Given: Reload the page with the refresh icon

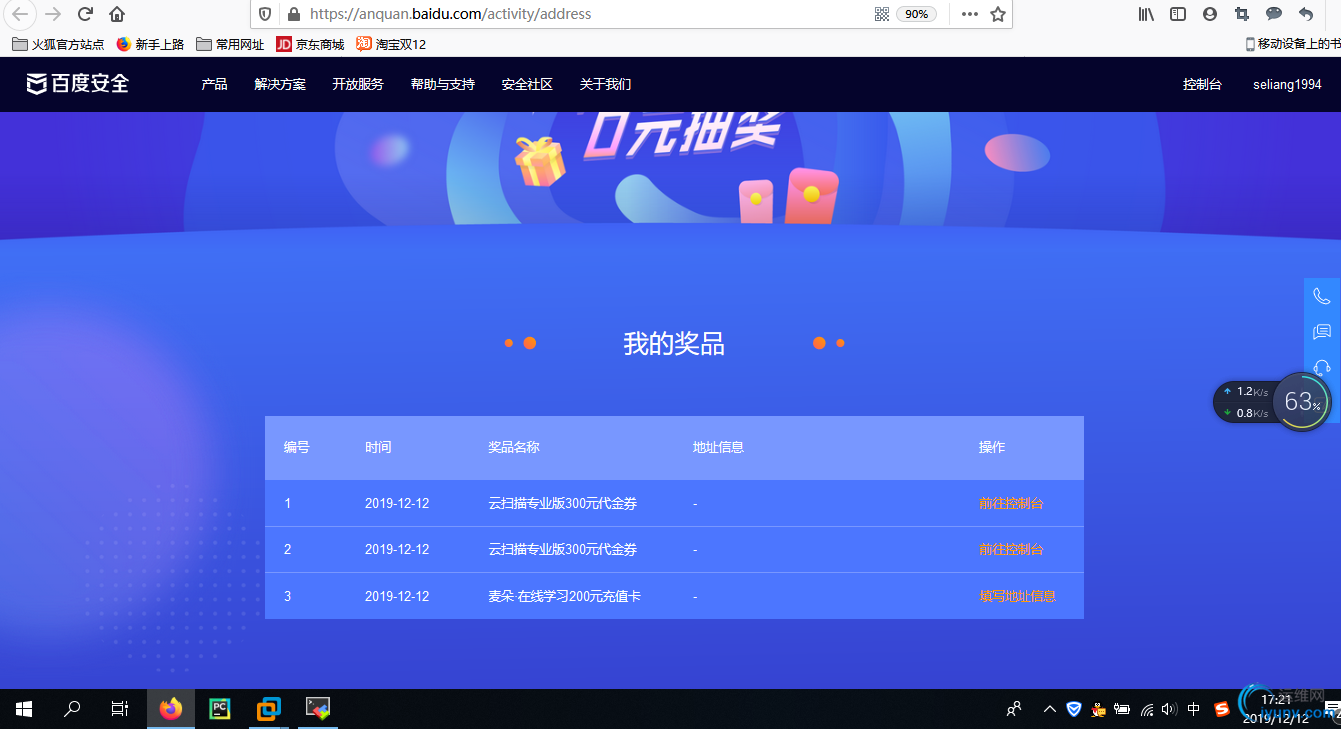Looking at the screenshot, I should 86,14.
